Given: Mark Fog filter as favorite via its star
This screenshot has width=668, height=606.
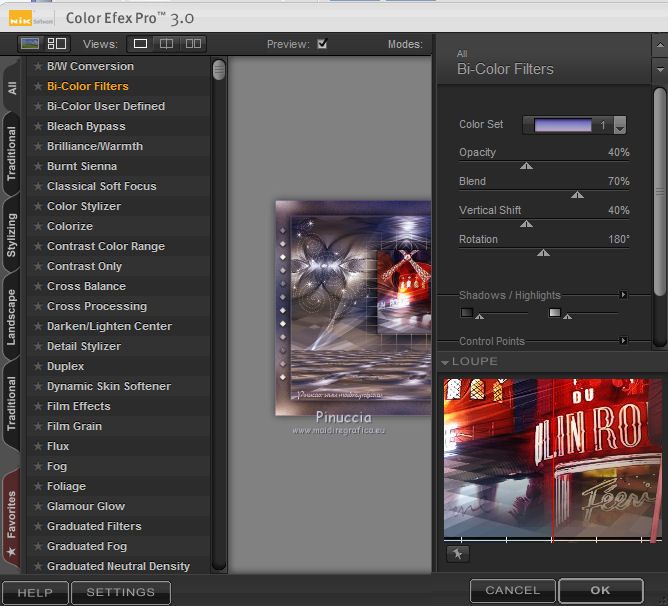Looking at the screenshot, I should coord(38,467).
